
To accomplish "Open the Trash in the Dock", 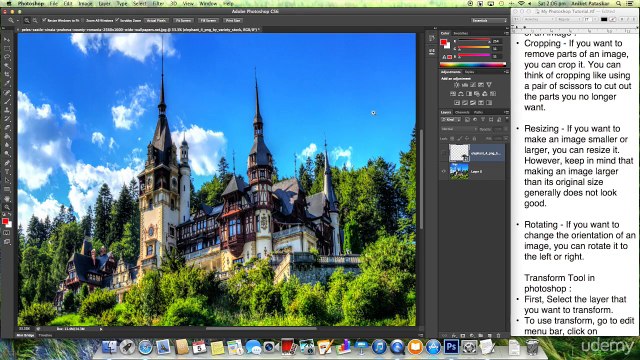I will pyautogui.click(x=532, y=347).
